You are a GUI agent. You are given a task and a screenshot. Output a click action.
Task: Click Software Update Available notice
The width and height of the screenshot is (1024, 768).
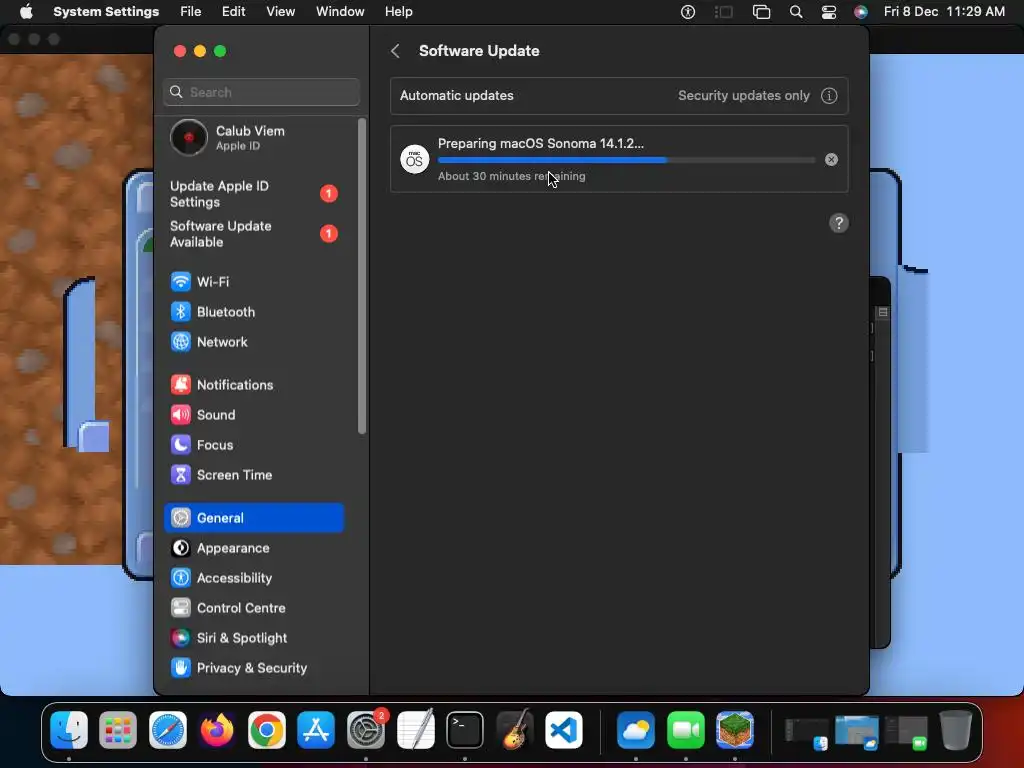click(254, 234)
